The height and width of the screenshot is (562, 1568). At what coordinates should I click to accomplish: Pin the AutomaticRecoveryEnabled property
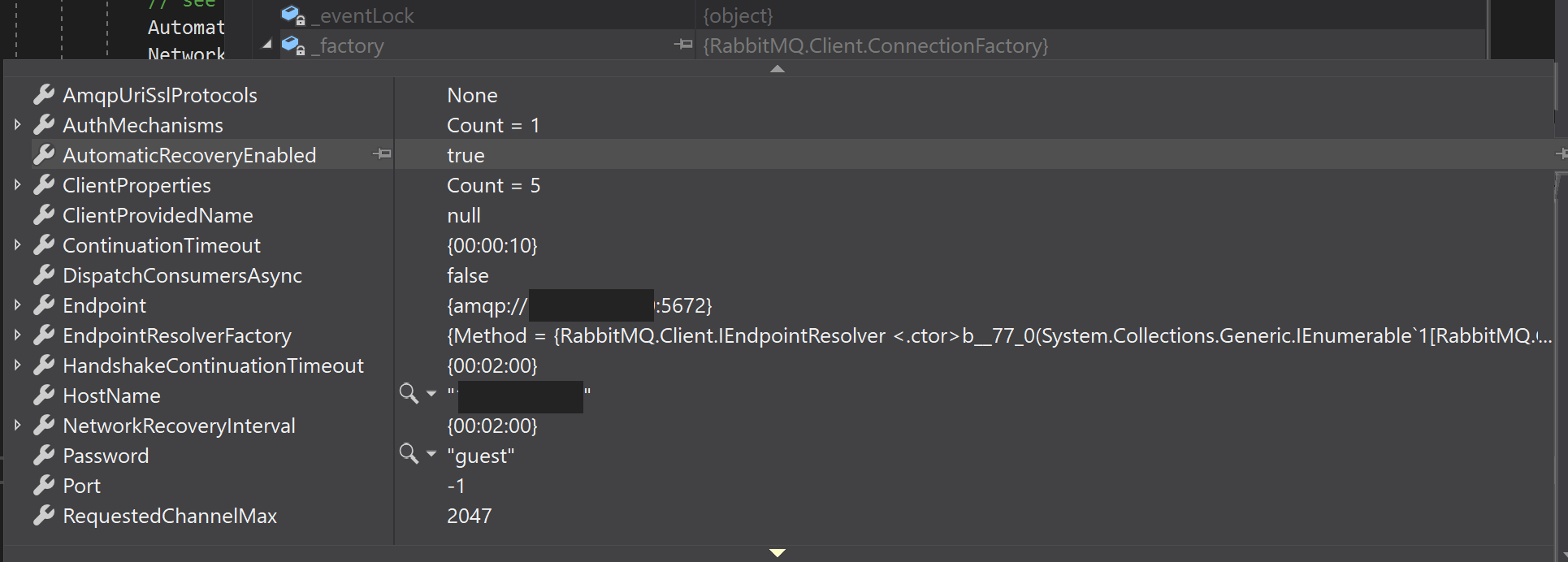[x=382, y=153]
